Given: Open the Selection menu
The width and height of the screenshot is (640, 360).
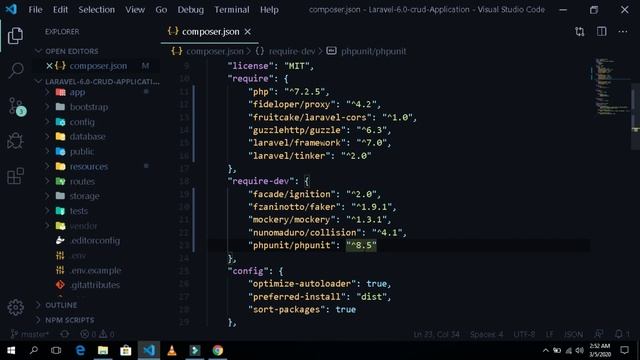Looking at the screenshot, I should tap(96, 9).
